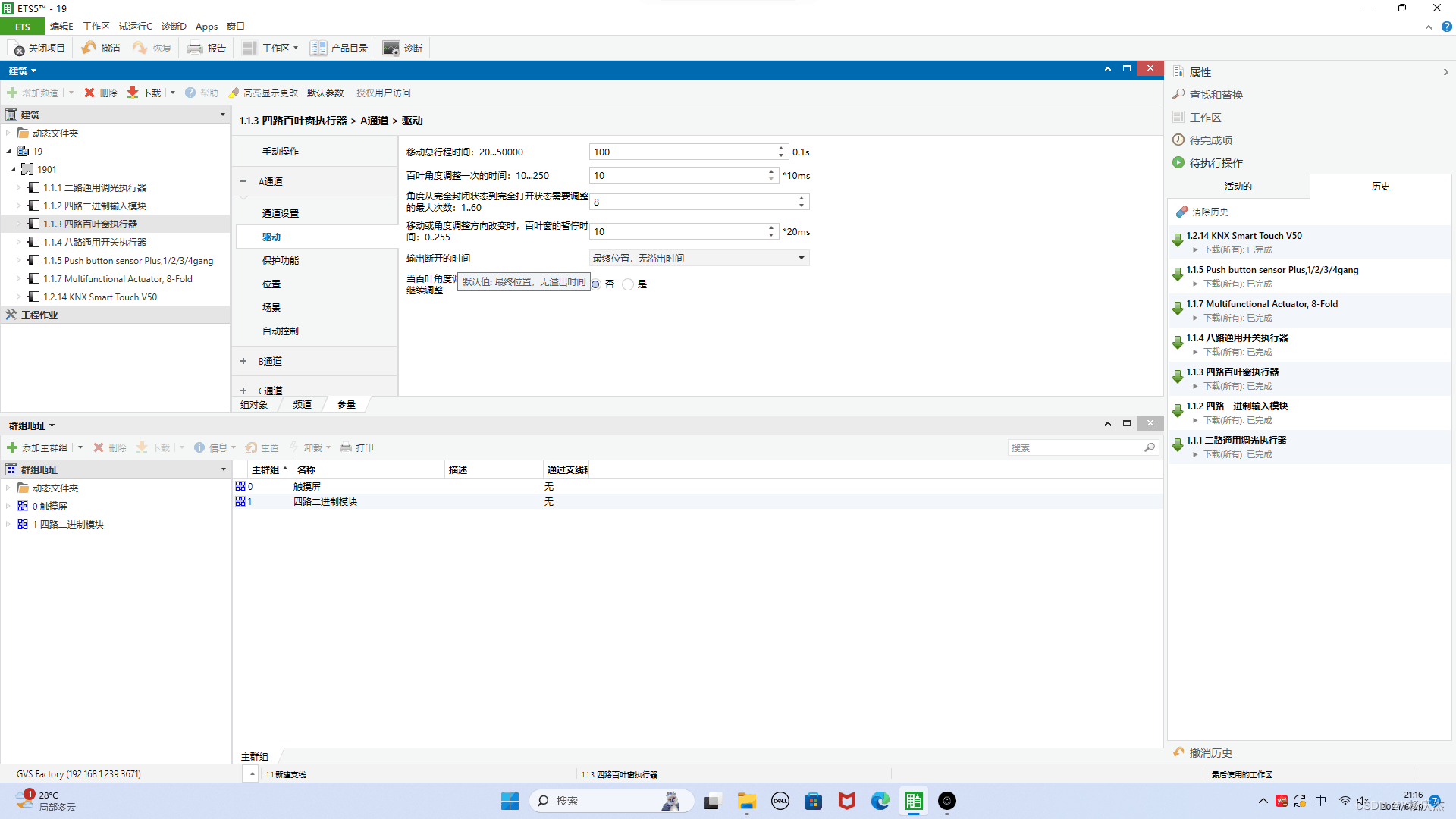Open the 试运行C menu

pos(135,26)
